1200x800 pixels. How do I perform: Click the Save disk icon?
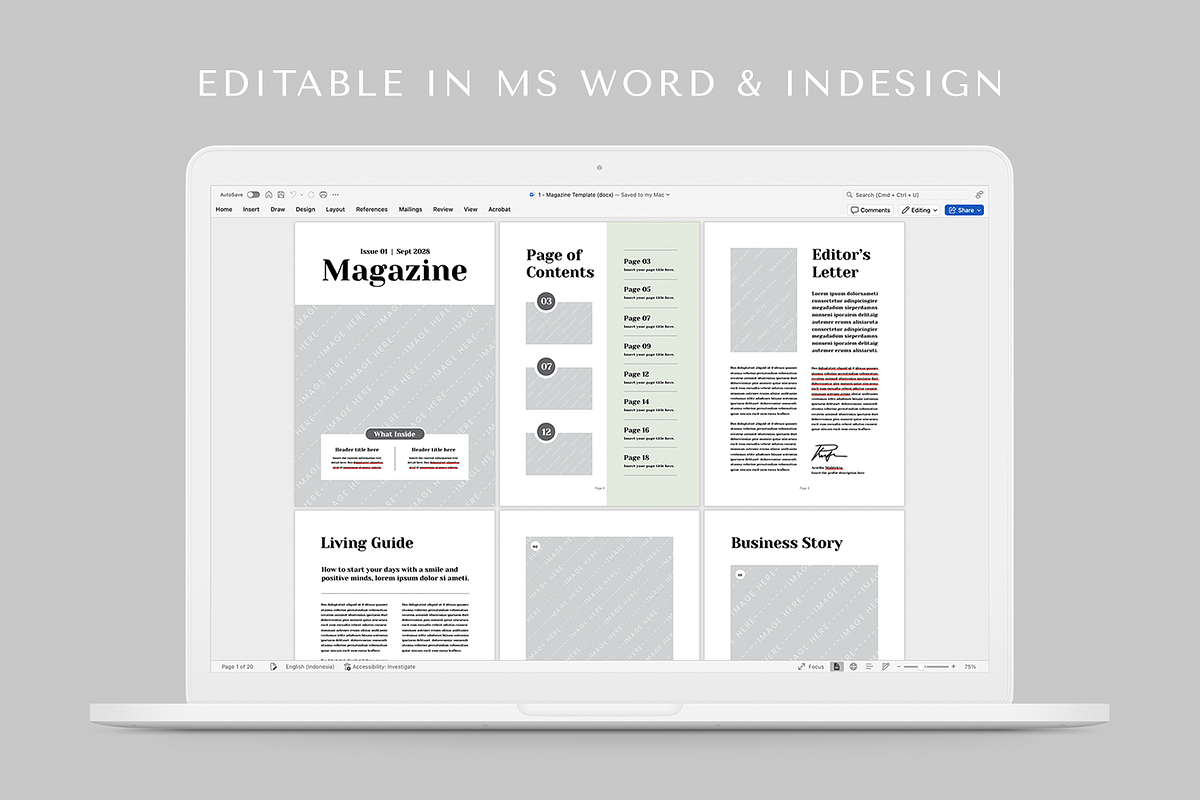coord(281,195)
